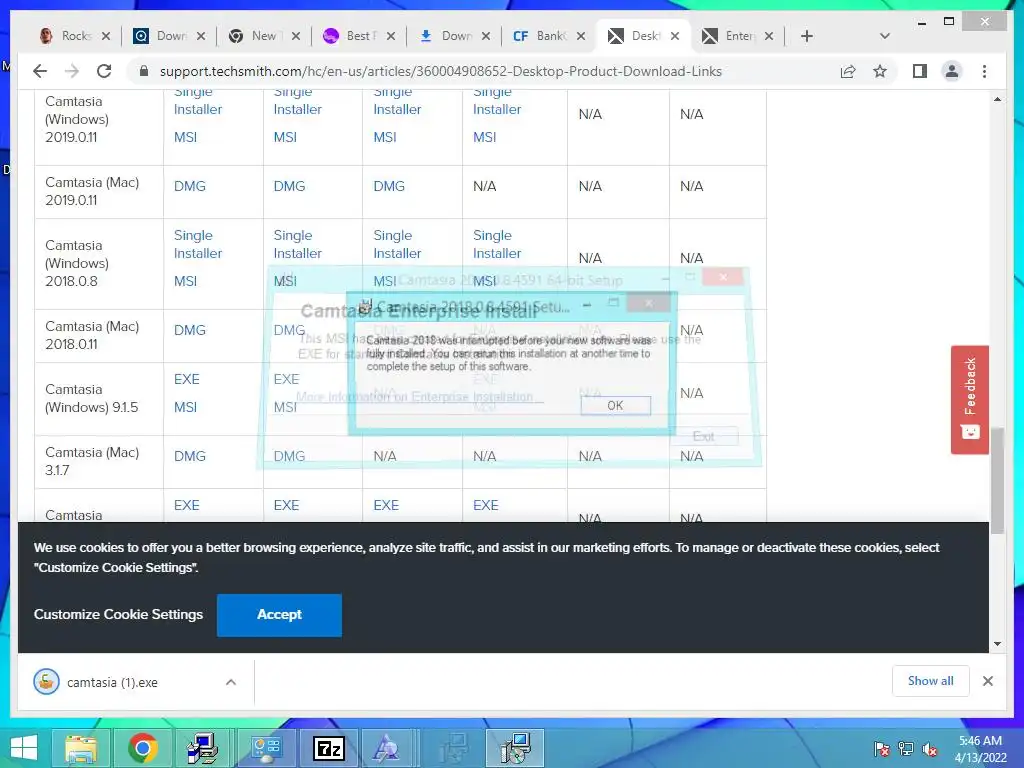The width and height of the screenshot is (1024, 768).
Task: Open first MSI link for Camtasia Windows 2018.0.8
Action: pos(185,281)
